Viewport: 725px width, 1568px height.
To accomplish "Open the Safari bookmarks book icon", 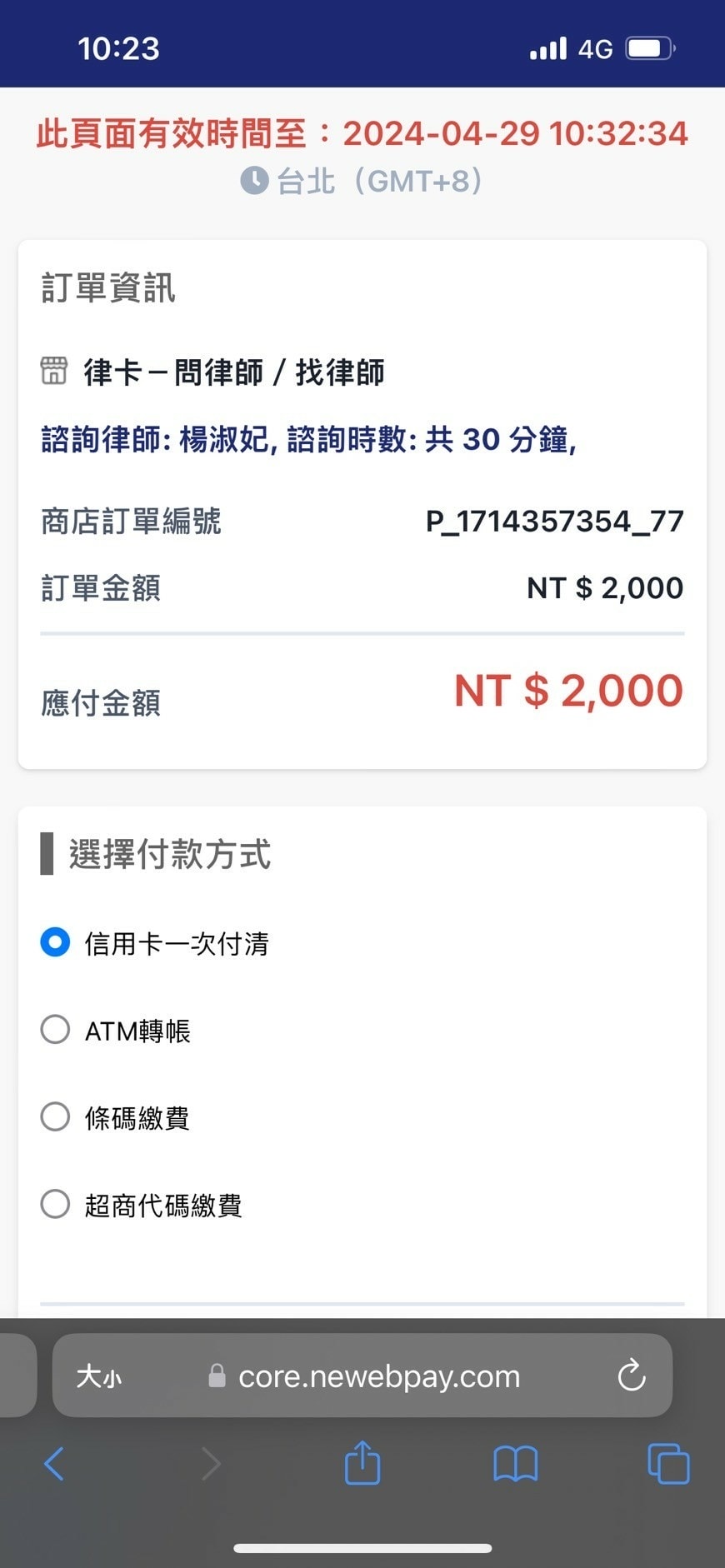I will point(516,1463).
